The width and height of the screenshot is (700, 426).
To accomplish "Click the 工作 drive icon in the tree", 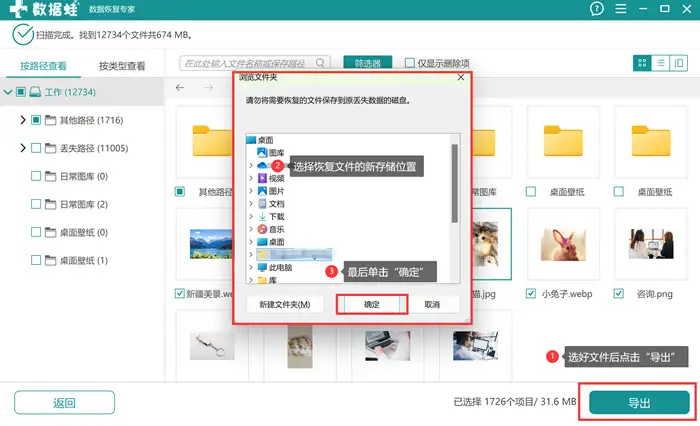I will 35,92.
